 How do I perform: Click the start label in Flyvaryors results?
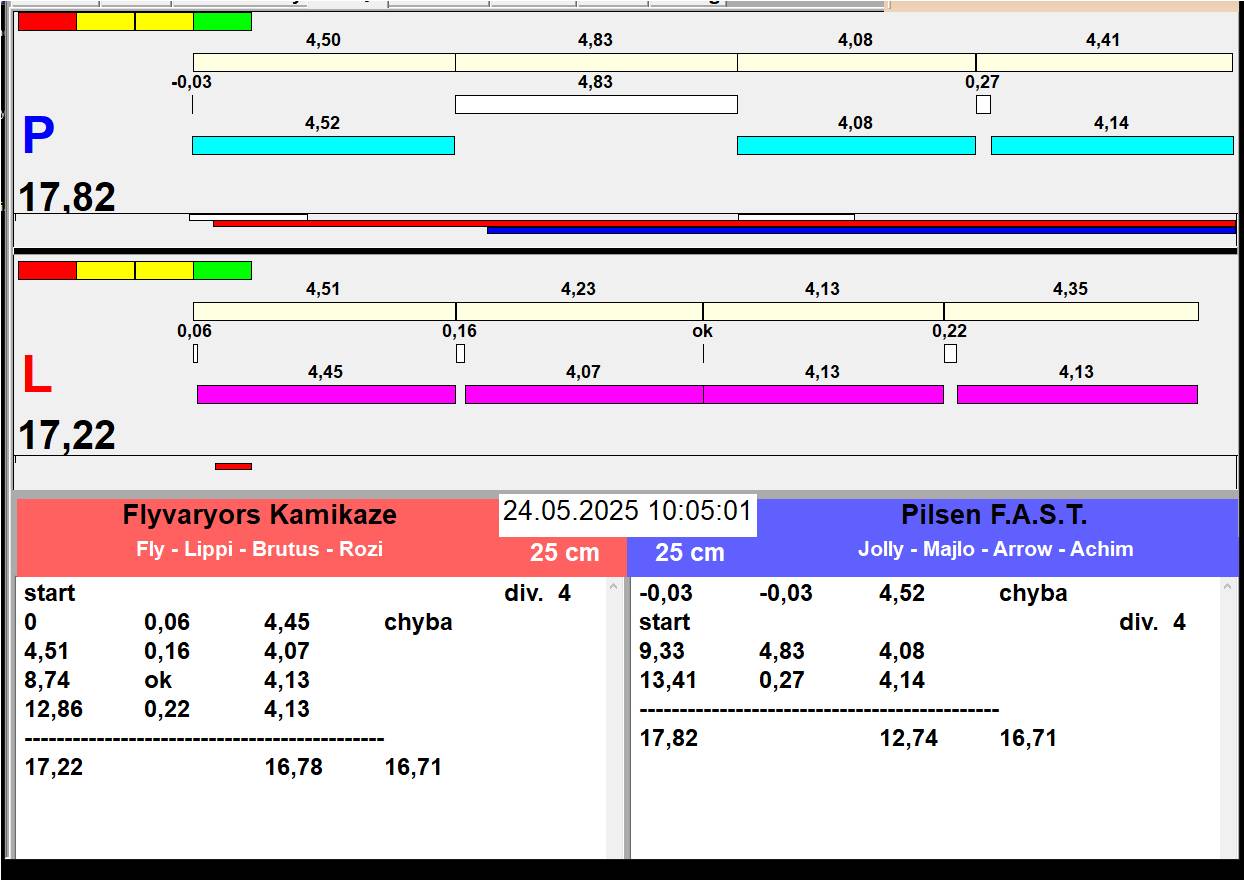tap(50, 593)
